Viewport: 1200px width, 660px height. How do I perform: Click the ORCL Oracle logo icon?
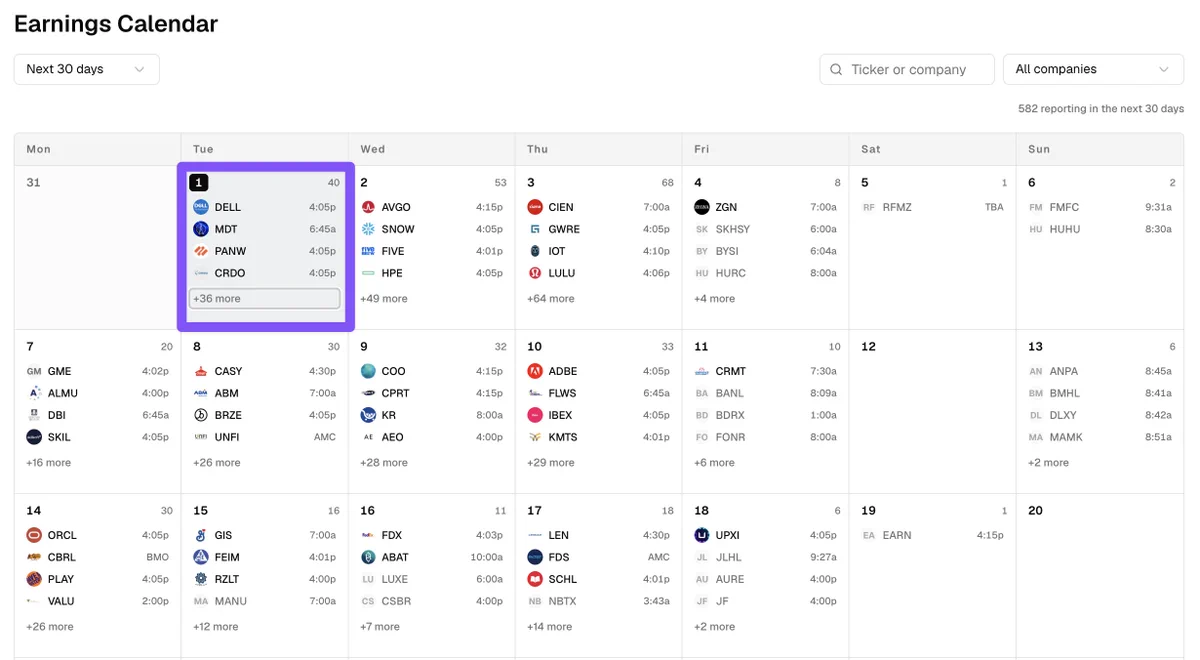(x=34, y=535)
